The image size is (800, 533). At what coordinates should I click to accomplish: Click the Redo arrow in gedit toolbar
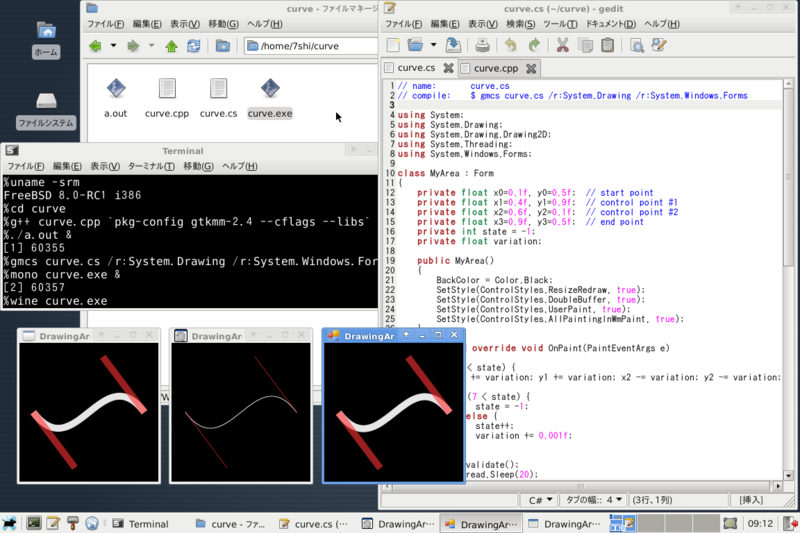(534, 45)
